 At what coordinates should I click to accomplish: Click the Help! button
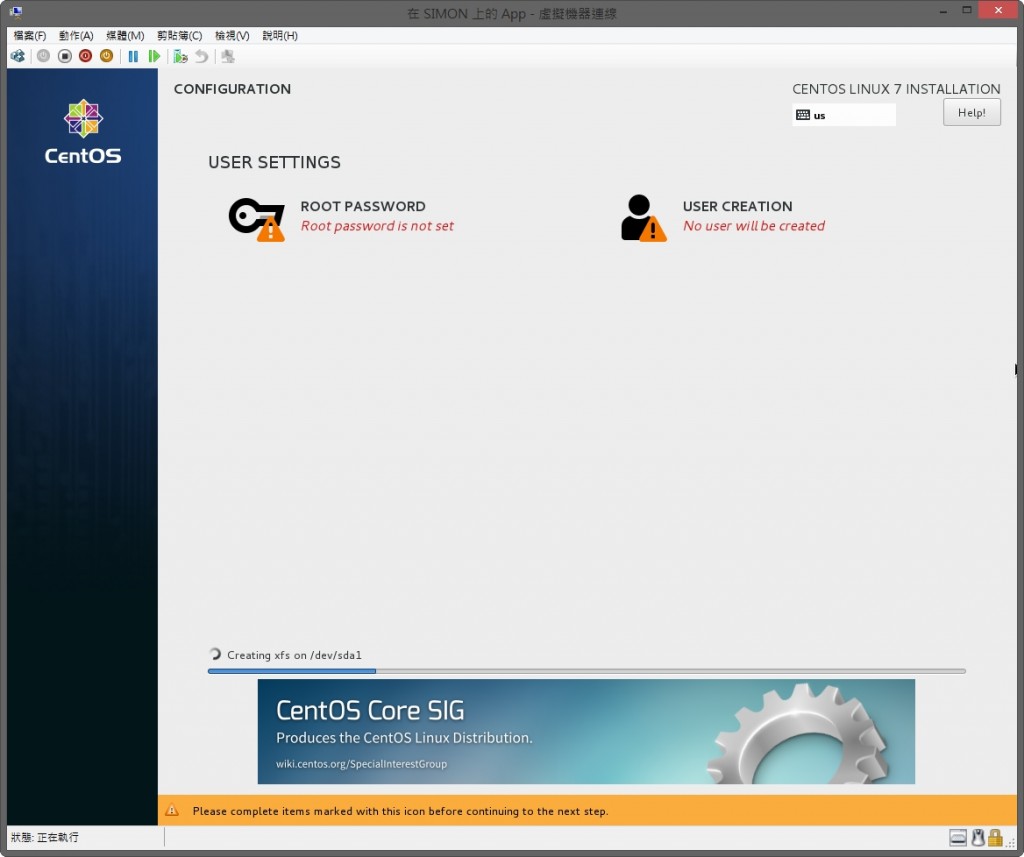972,112
